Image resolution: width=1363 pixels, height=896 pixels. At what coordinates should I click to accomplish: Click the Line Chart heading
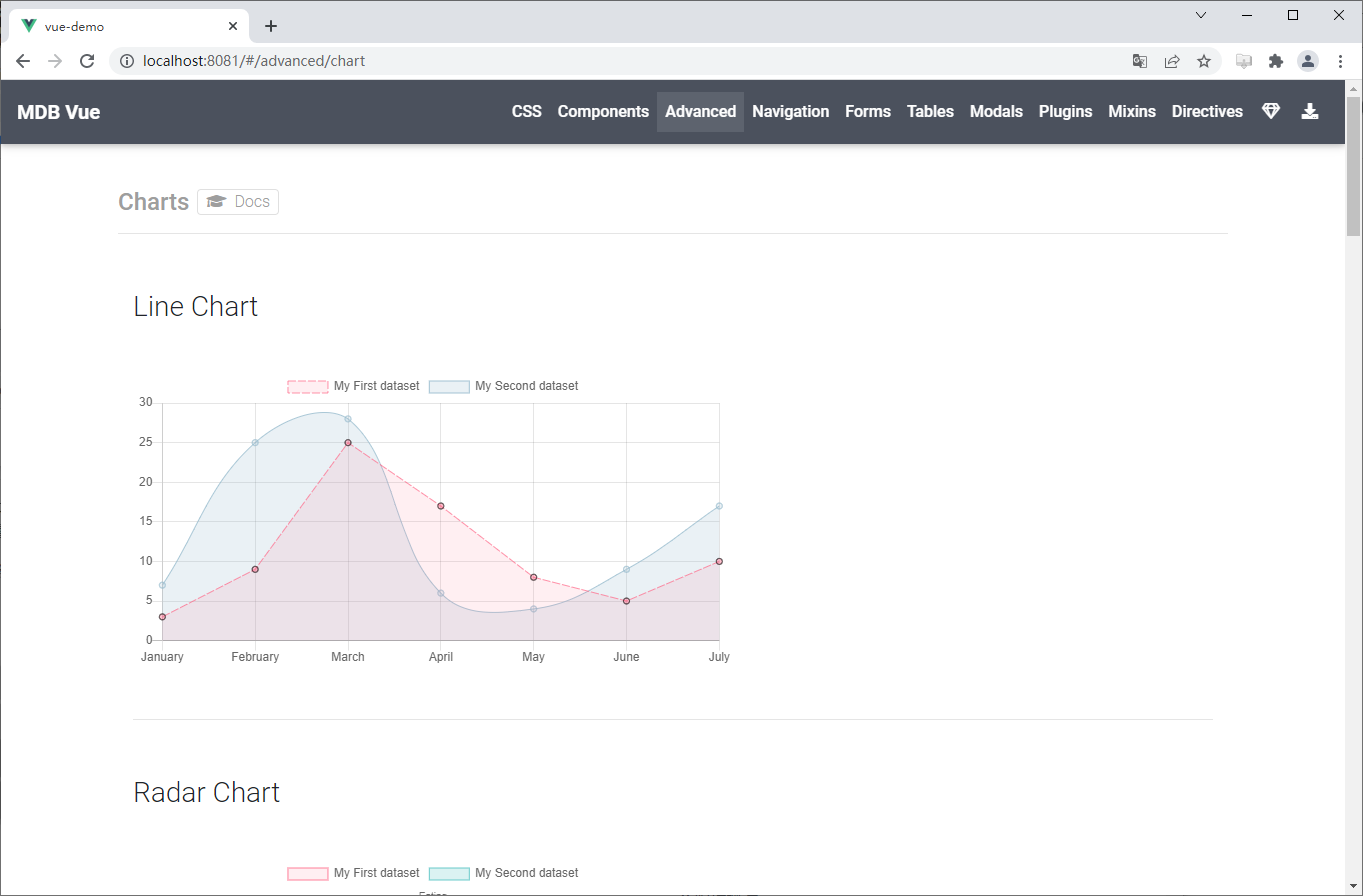click(196, 306)
